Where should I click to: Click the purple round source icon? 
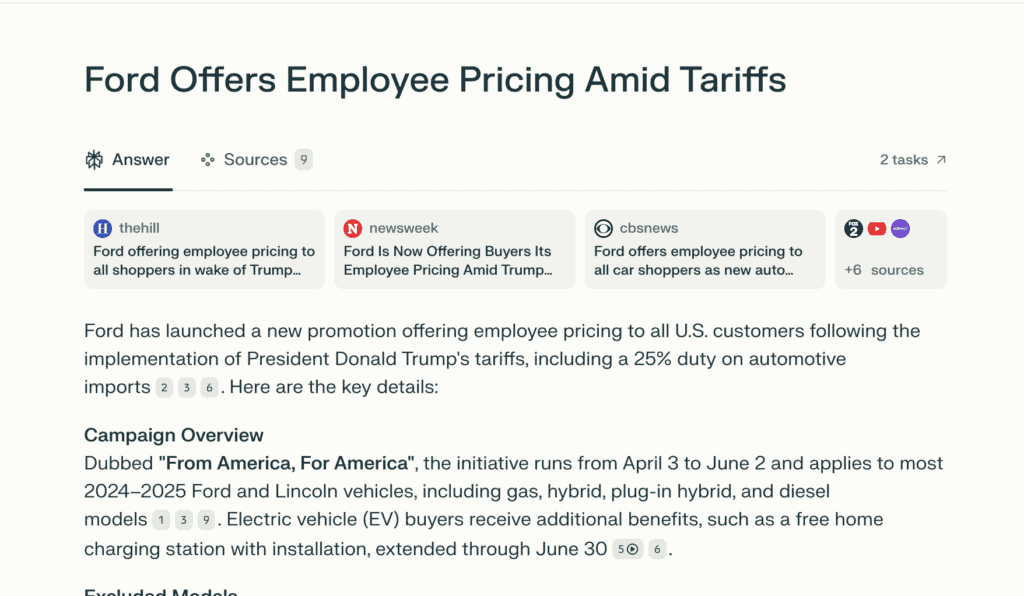900,228
